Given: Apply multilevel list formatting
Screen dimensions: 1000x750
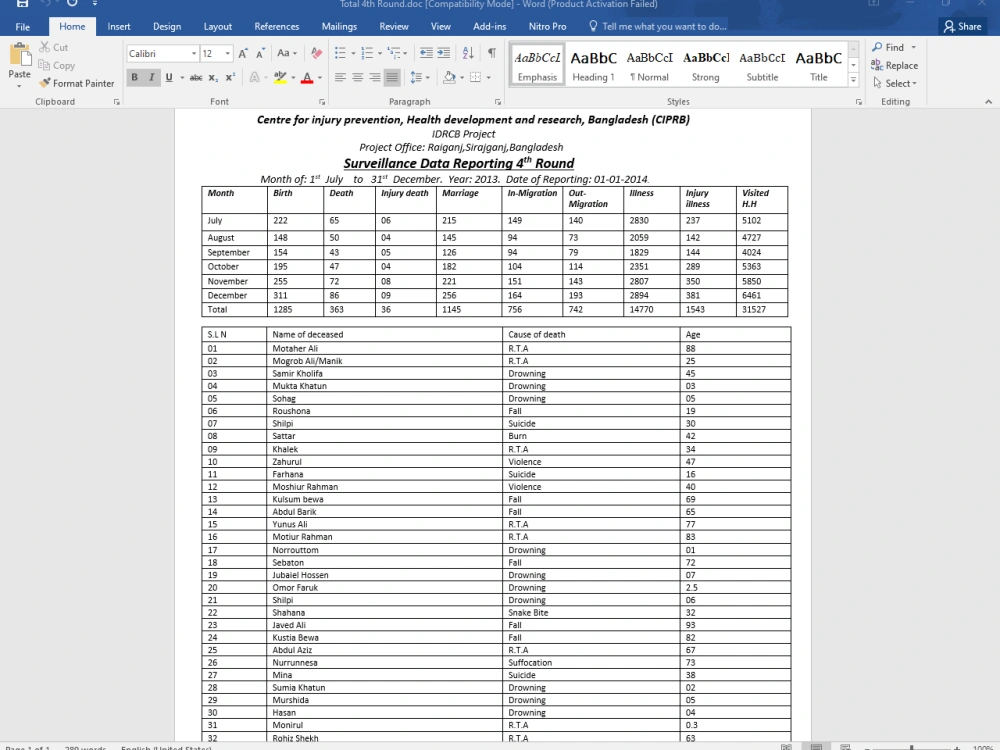Looking at the screenshot, I should [x=394, y=53].
